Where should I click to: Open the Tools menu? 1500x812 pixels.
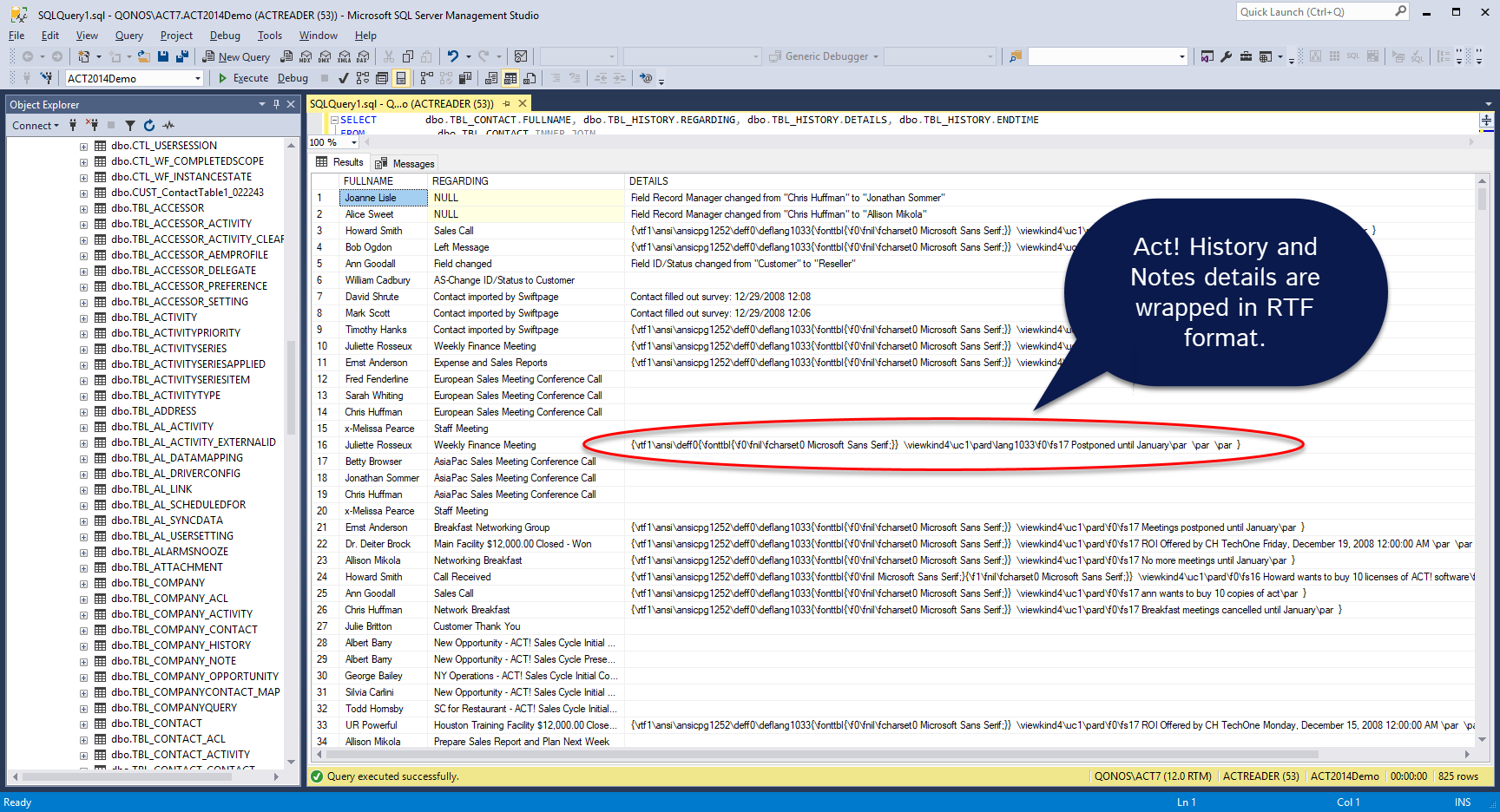click(270, 36)
